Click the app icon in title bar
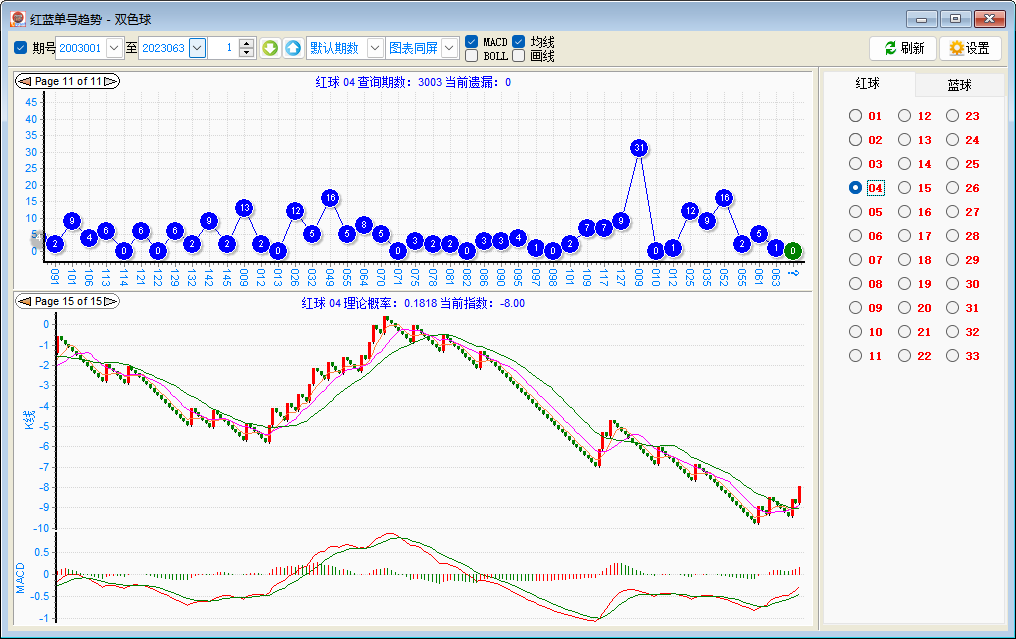This screenshot has height=639, width=1016. point(18,19)
